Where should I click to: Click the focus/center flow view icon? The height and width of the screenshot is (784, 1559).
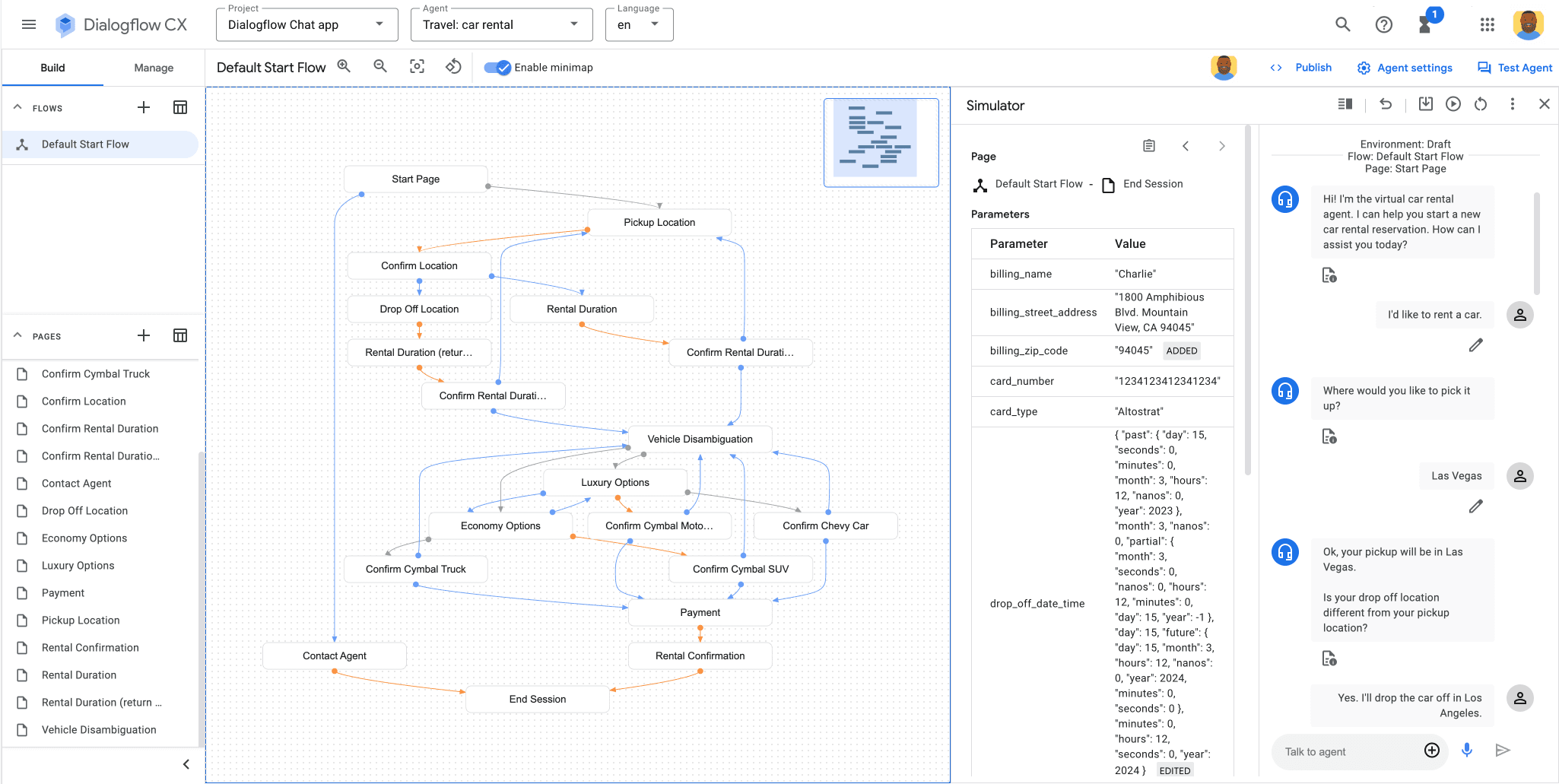point(417,67)
